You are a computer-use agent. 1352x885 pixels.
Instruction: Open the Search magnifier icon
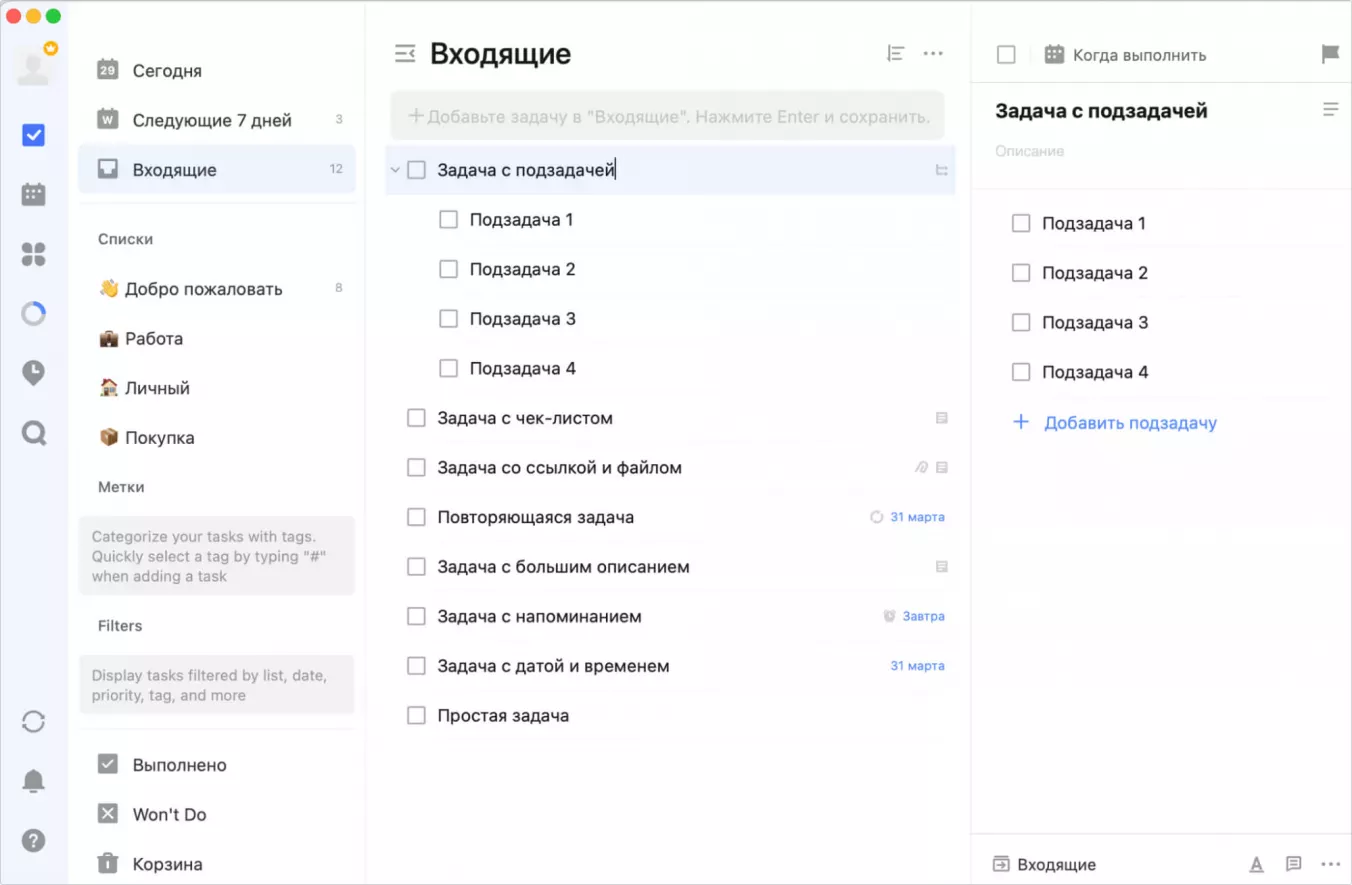coord(33,433)
